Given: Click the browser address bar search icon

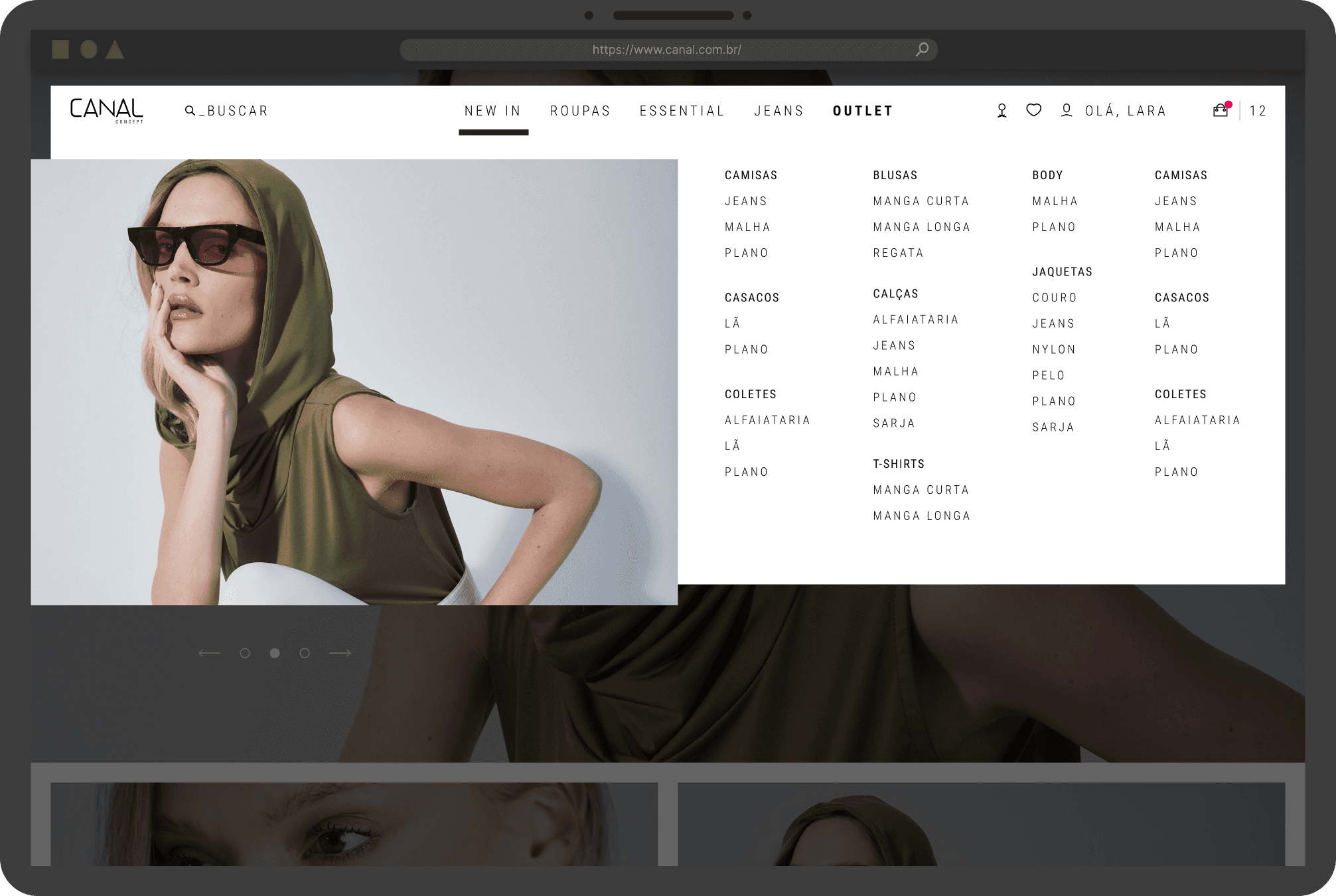Looking at the screenshot, I should click(922, 50).
